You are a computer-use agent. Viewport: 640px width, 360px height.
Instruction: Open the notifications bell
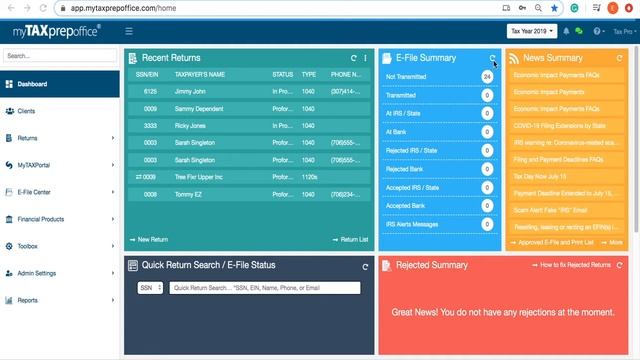[x=566, y=31]
